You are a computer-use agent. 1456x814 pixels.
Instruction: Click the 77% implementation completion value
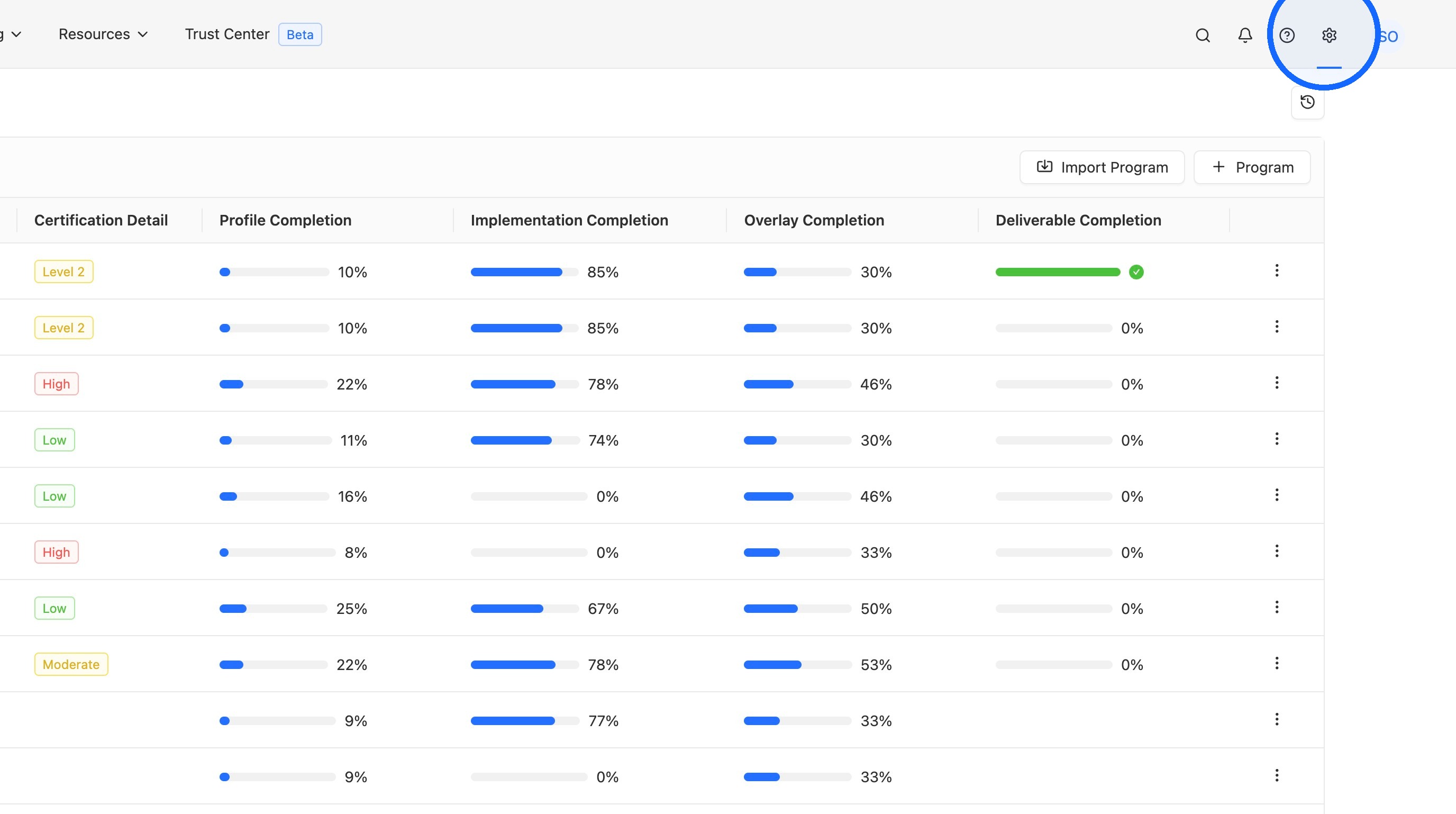[x=604, y=721]
